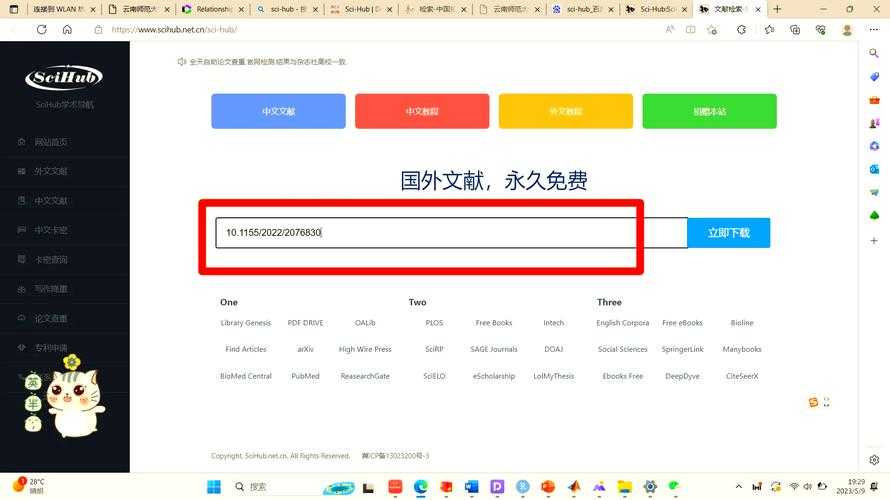
Task: Click the green category button
Action: (x=710, y=111)
